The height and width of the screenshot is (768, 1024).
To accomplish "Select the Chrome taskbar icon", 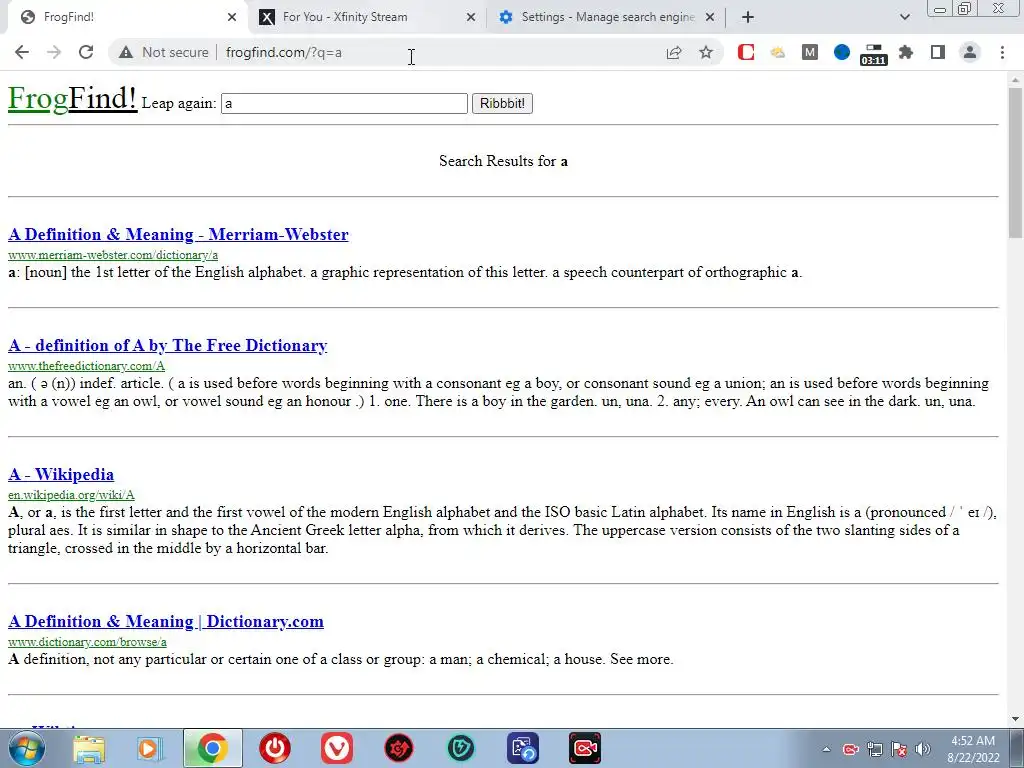I will coord(212,748).
